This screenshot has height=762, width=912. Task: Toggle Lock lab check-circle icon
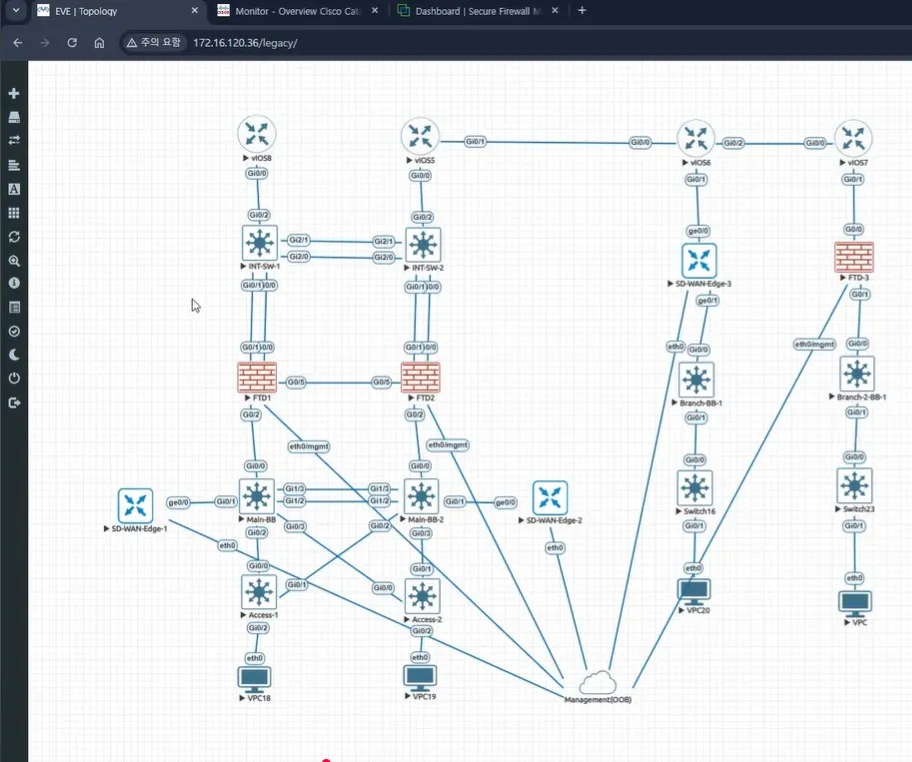pos(14,331)
